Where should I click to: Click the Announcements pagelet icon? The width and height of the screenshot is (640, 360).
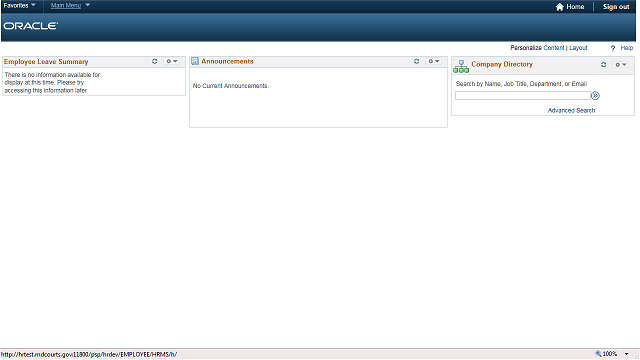[195, 61]
